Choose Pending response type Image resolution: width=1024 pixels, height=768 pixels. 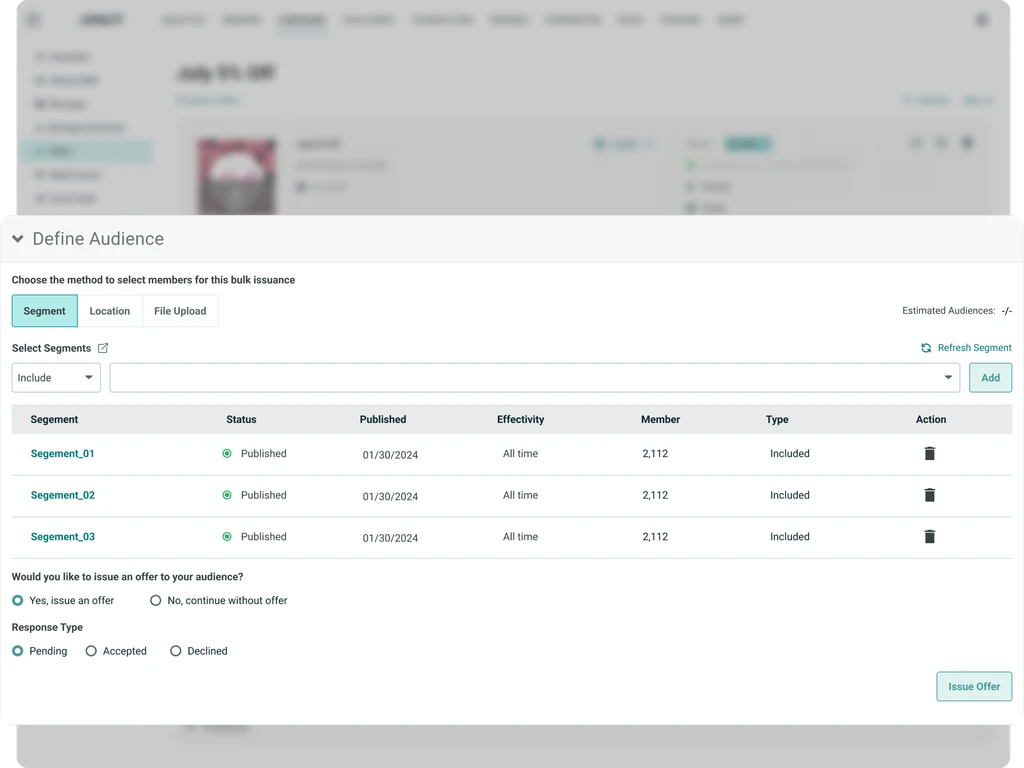click(x=18, y=651)
